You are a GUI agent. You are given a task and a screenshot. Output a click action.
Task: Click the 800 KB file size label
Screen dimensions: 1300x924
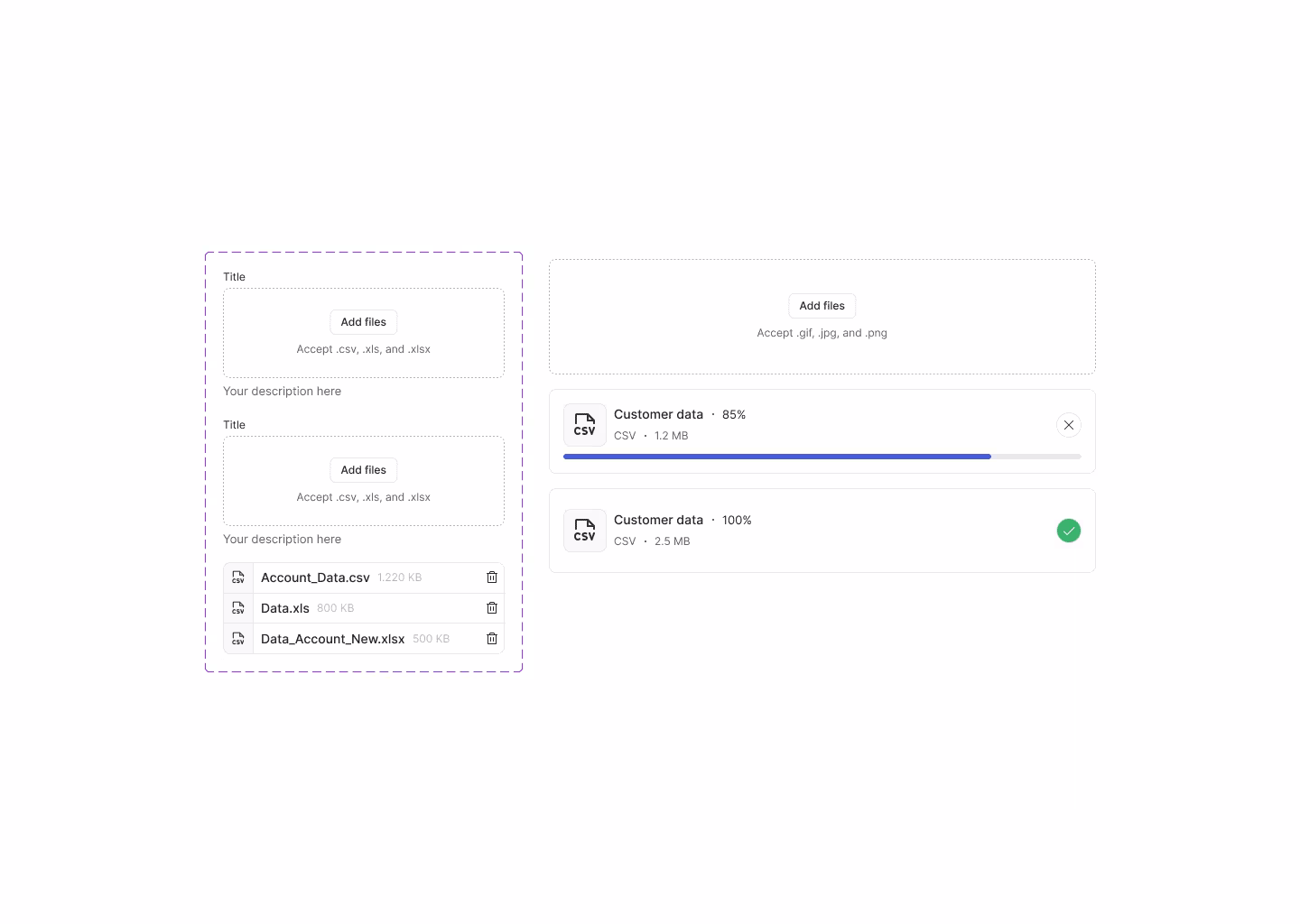pyautogui.click(x=336, y=608)
